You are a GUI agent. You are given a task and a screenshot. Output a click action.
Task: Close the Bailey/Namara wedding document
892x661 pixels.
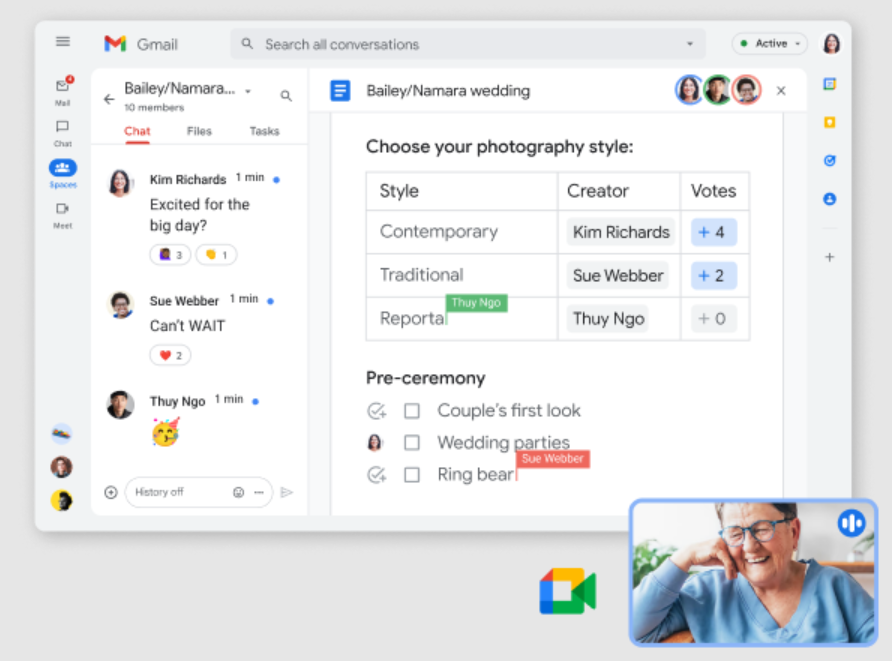[x=781, y=90]
